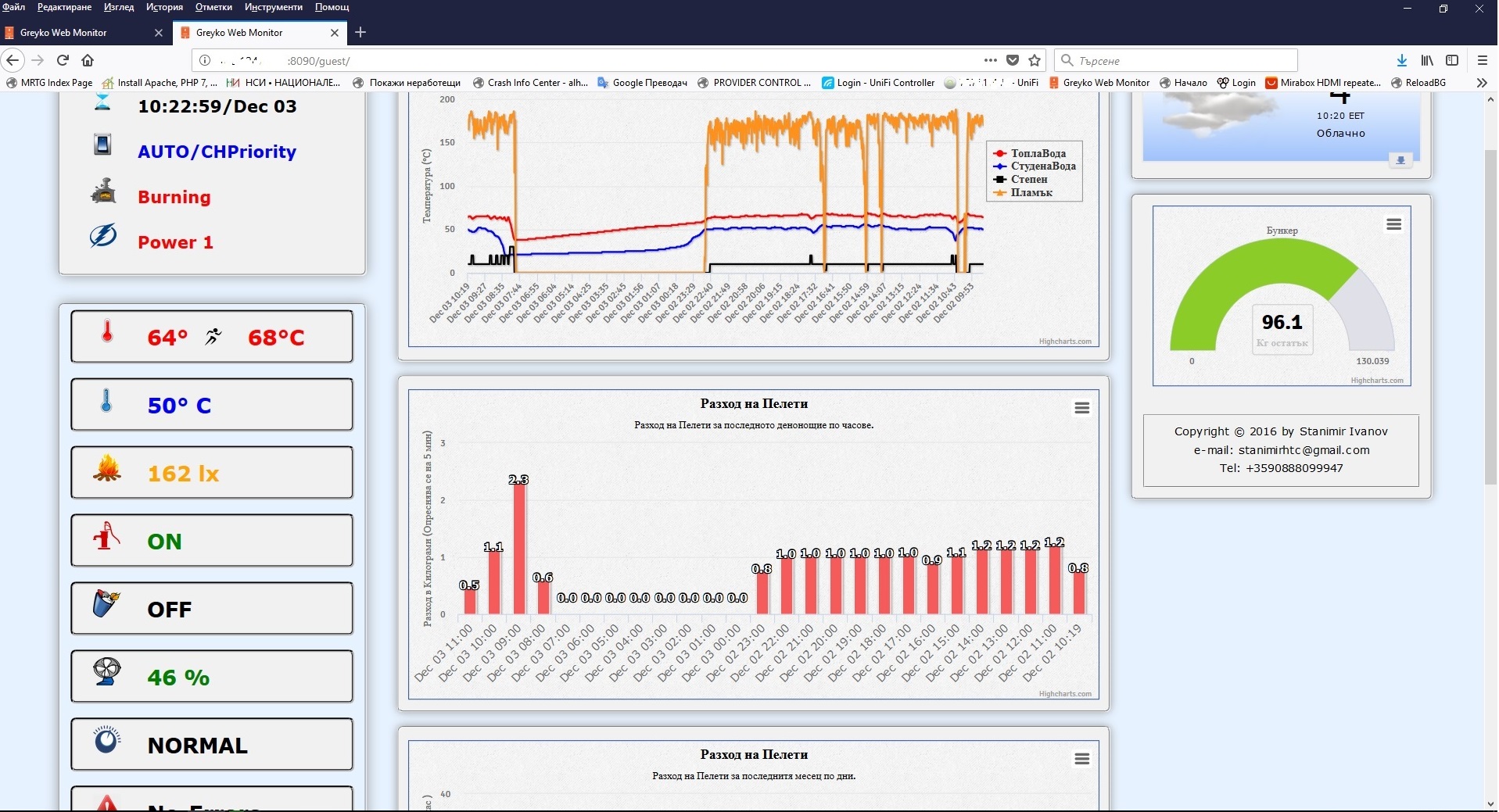
Task: Expand the monthly pellet chart export menu
Action: [1081, 760]
